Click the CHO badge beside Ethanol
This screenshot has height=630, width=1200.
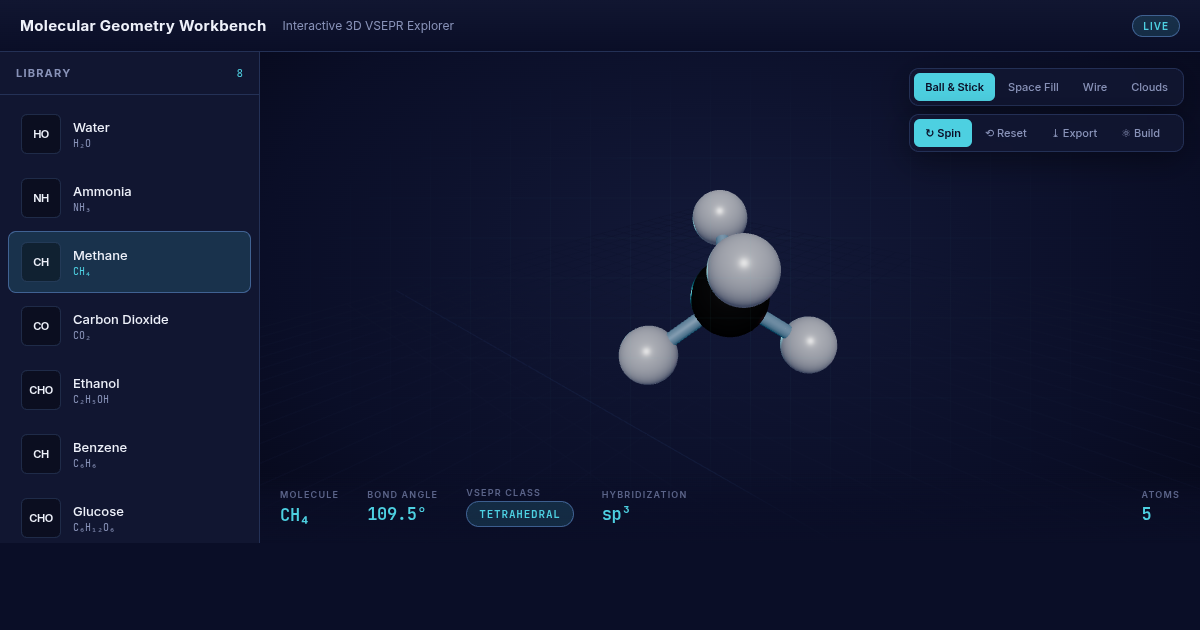(x=41, y=390)
